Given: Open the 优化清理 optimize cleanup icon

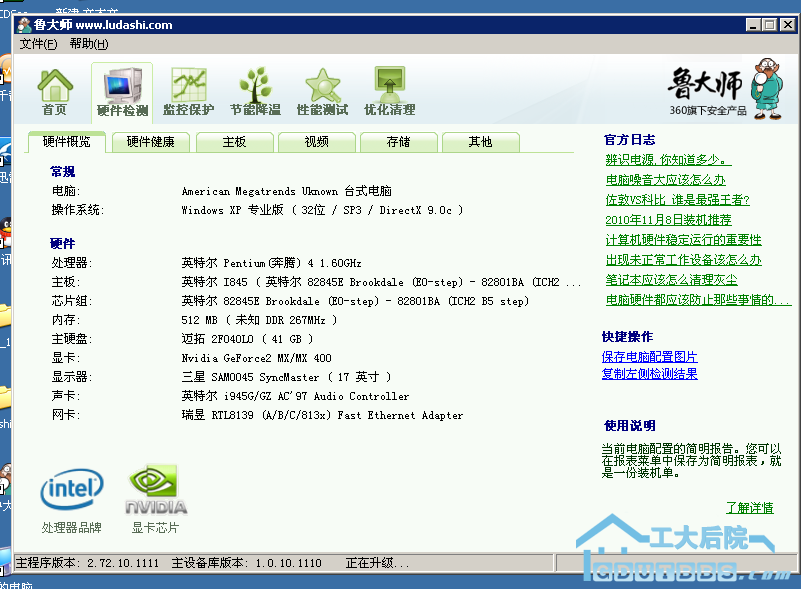Looking at the screenshot, I should (389, 92).
